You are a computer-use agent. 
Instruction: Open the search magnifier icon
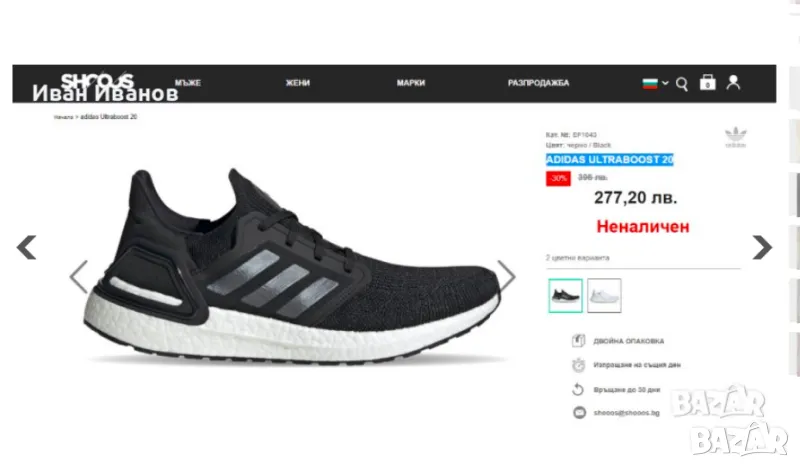point(682,84)
